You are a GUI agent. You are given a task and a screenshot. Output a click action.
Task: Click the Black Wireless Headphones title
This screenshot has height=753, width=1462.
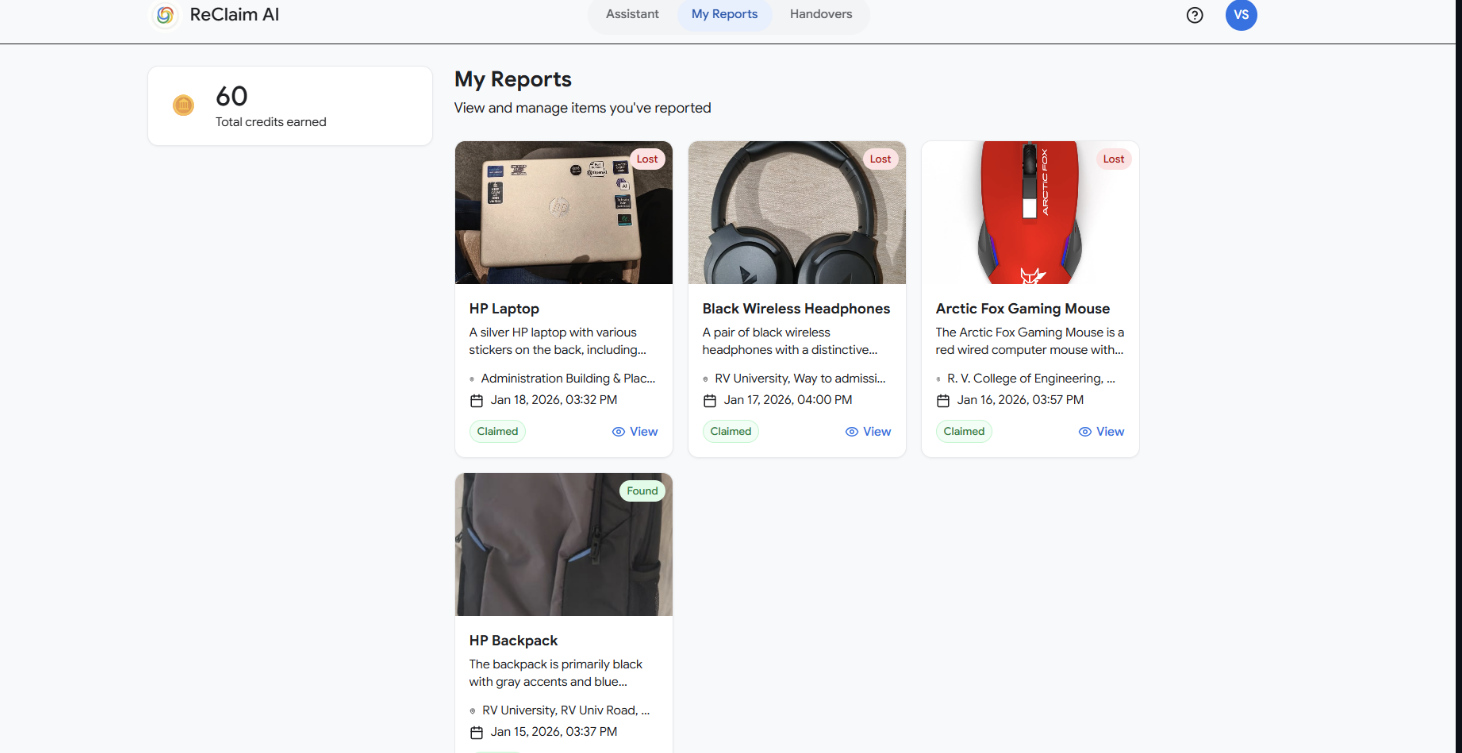[796, 309]
